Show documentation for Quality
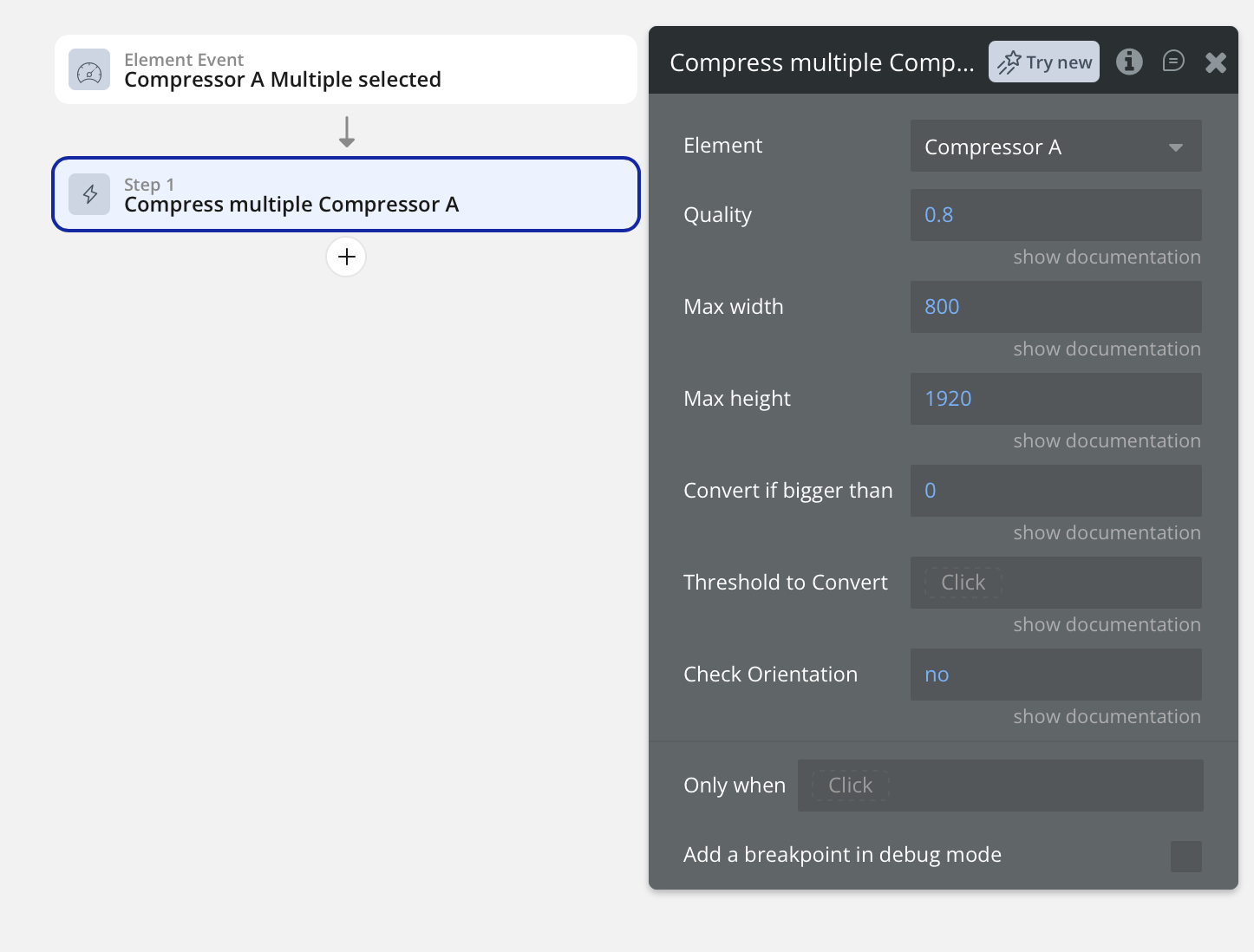This screenshot has width=1254, height=952. (1107, 258)
